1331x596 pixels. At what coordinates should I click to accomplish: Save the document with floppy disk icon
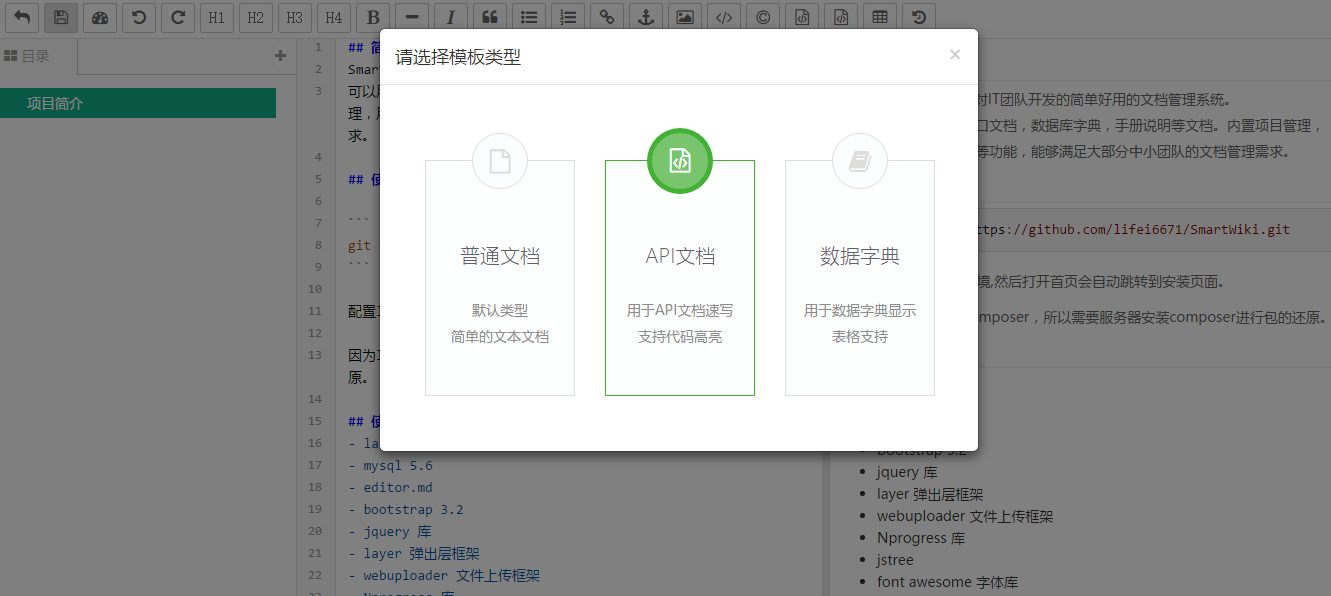(60, 17)
